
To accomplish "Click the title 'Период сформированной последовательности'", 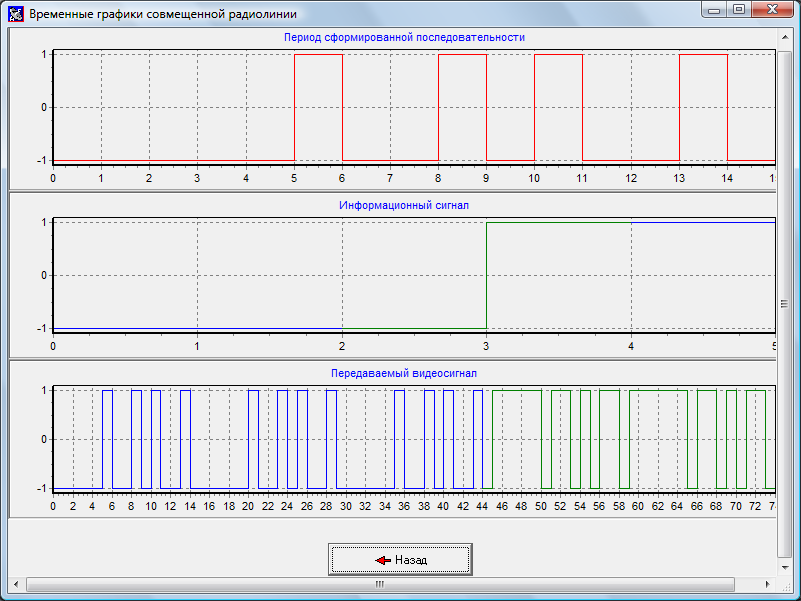I will (404, 37).
